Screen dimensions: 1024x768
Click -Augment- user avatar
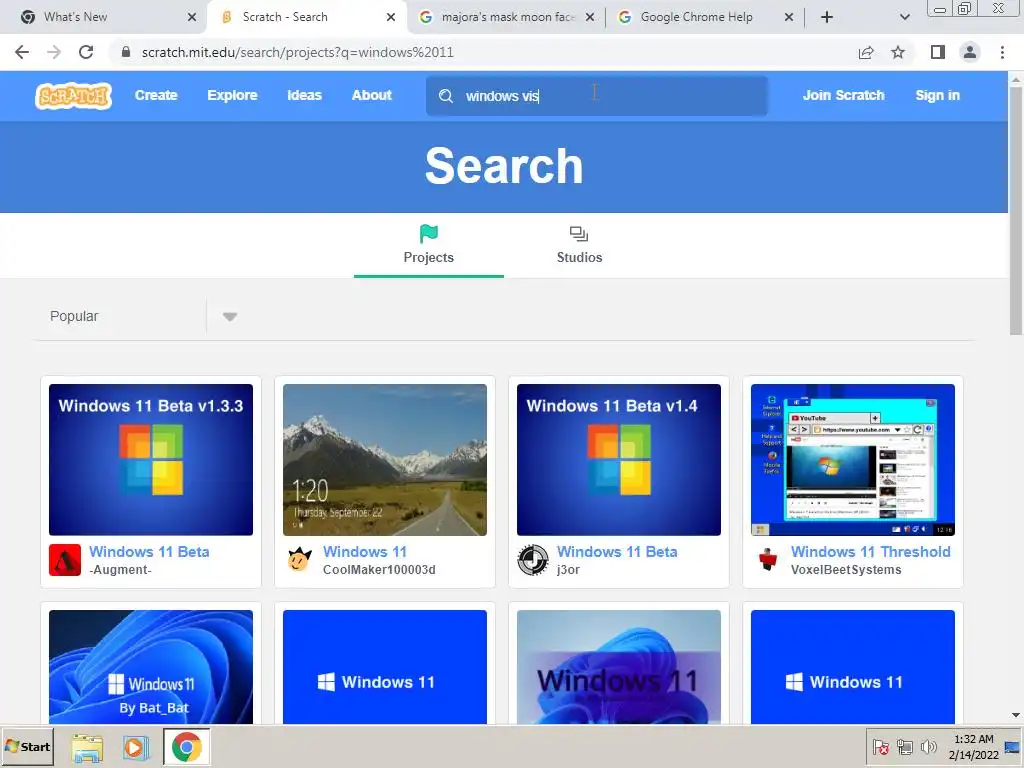65,560
